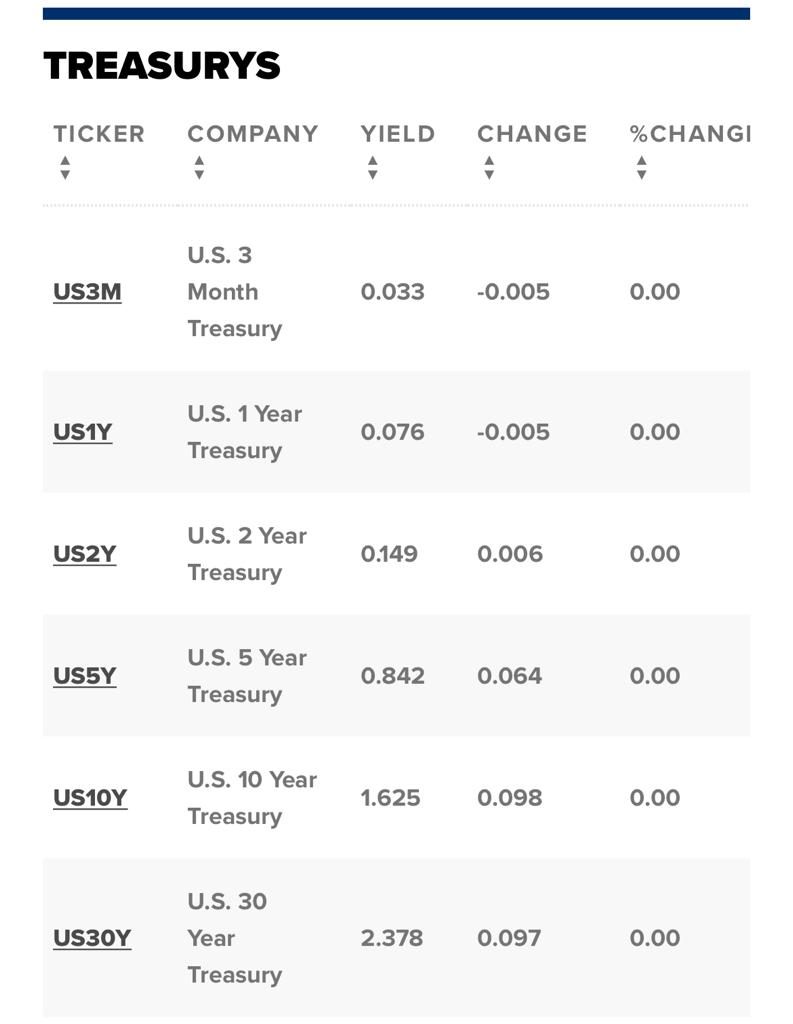This screenshot has height=1024, width=793.
Task: Click the 2.378 yield for the 30 Year Treasury
Action: pyautogui.click(x=392, y=938)
